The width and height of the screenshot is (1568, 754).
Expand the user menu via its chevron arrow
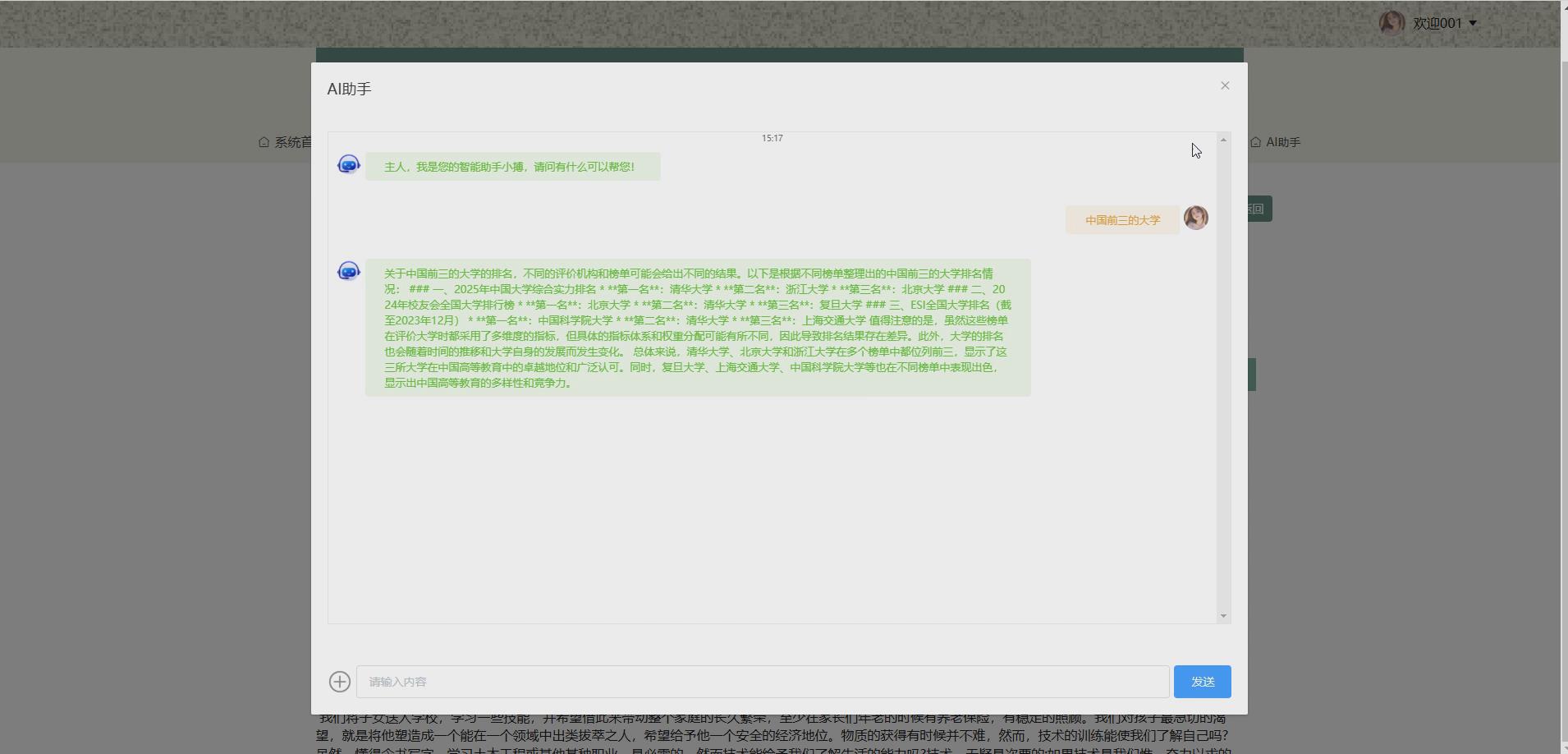(x=1471, y=23)
